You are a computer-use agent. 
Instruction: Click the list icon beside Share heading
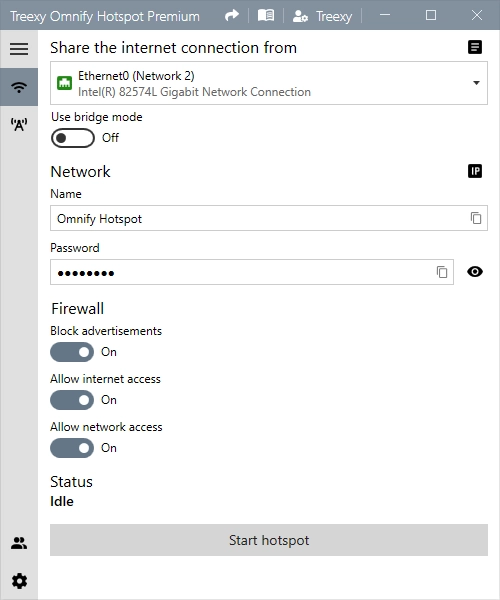click(475, 47)
